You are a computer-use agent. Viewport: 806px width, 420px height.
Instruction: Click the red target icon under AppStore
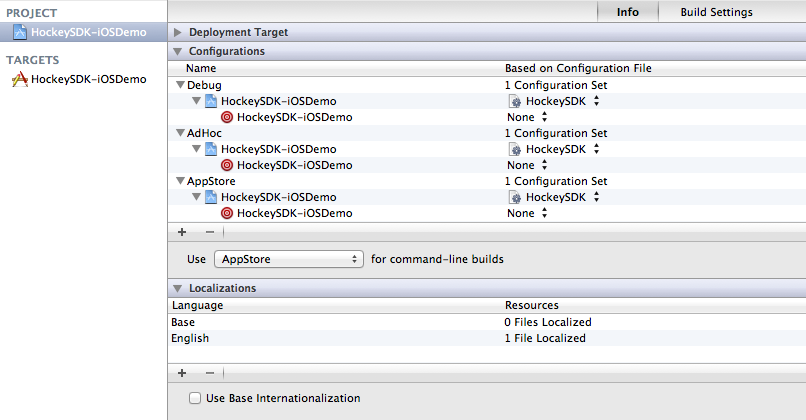227,213
